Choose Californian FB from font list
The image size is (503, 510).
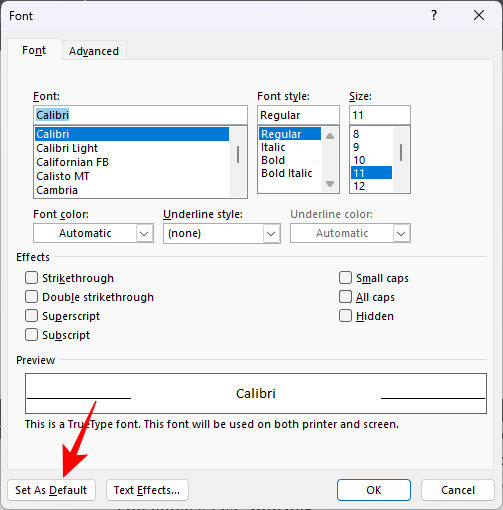(132, 162)
